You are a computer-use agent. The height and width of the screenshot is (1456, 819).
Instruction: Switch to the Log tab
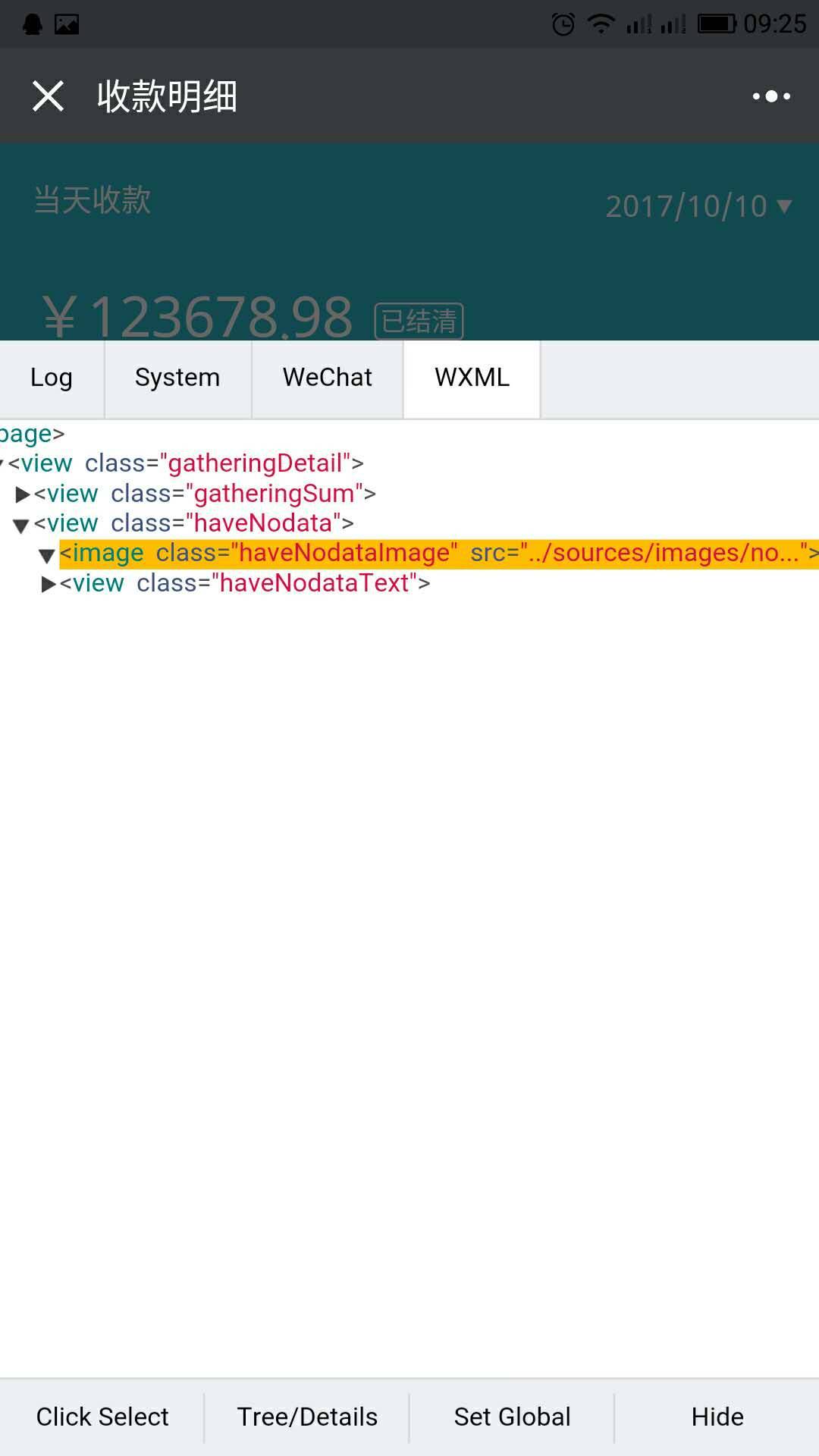52,378
